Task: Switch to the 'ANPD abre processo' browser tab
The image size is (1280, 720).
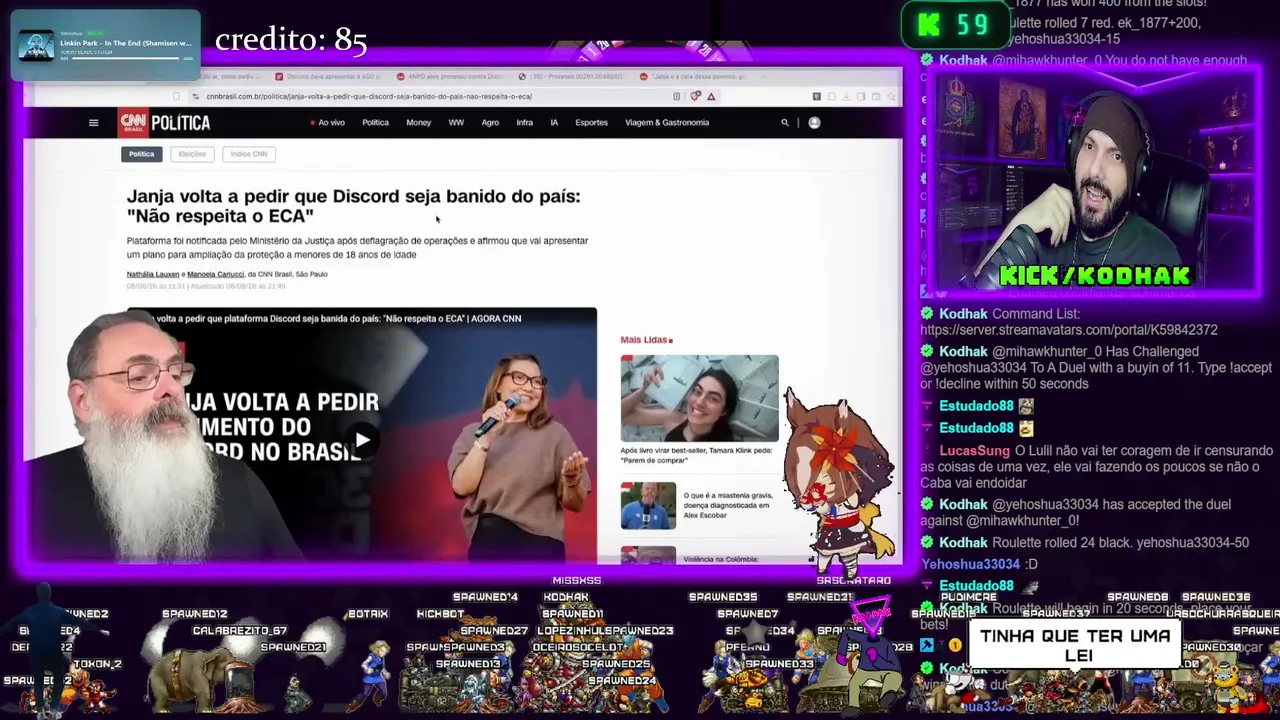Action: coord(450,76)
